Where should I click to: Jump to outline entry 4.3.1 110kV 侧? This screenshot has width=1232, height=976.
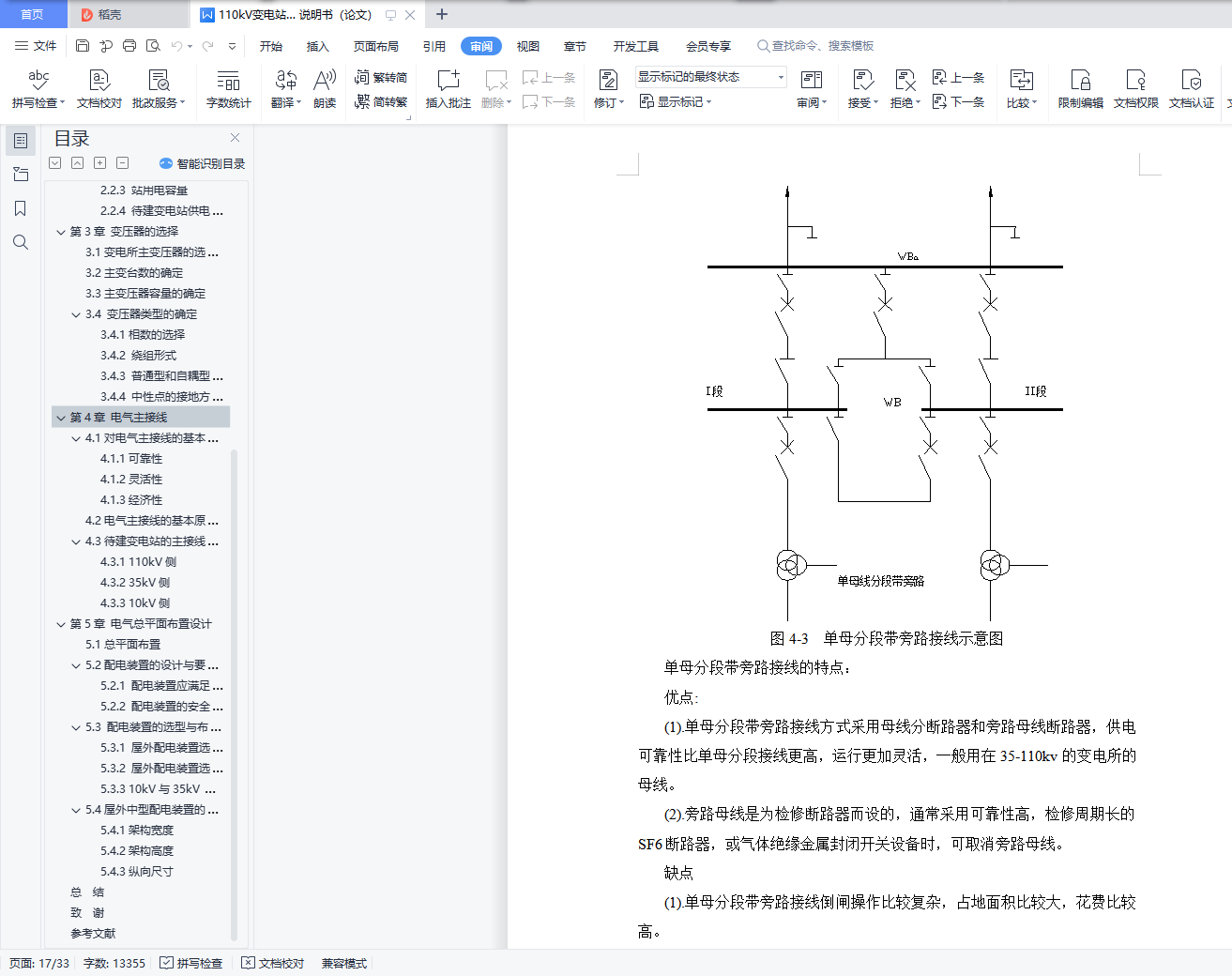coord(139,562)
